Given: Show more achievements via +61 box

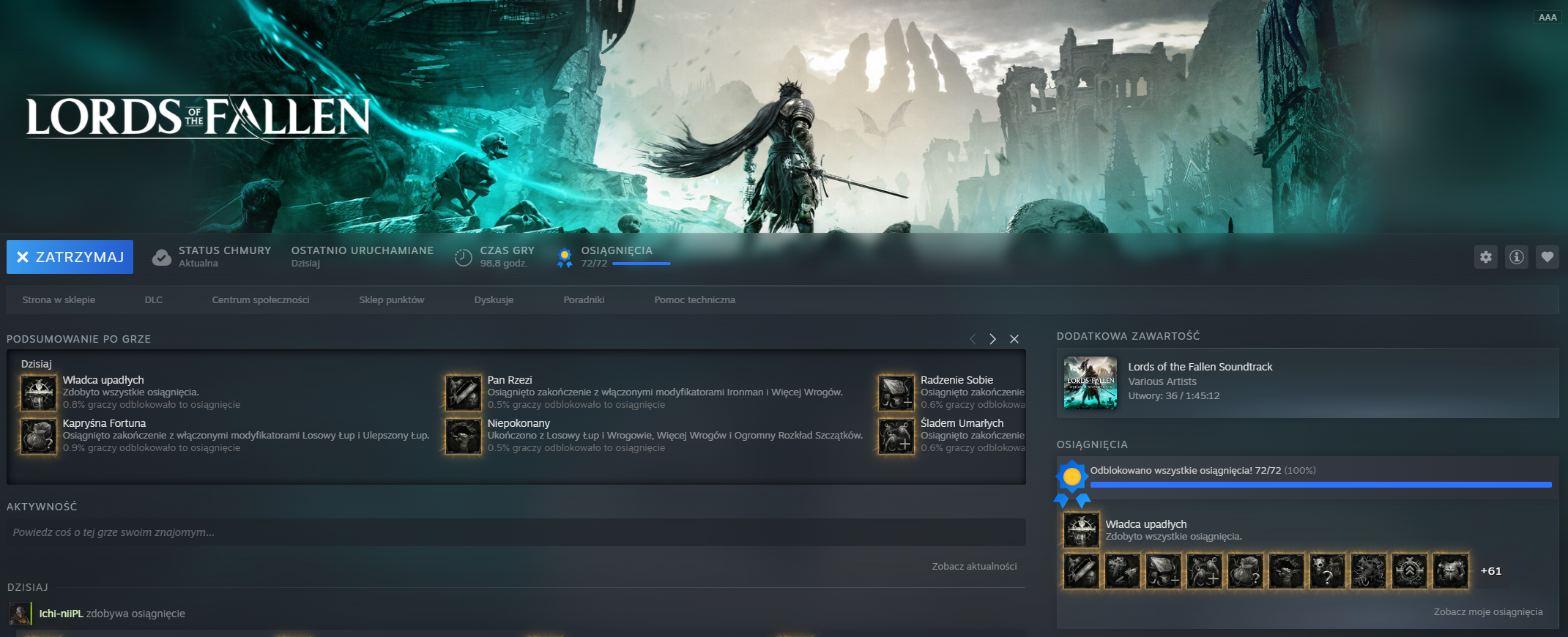Looking at the screenshot, I should (1490, 571).
